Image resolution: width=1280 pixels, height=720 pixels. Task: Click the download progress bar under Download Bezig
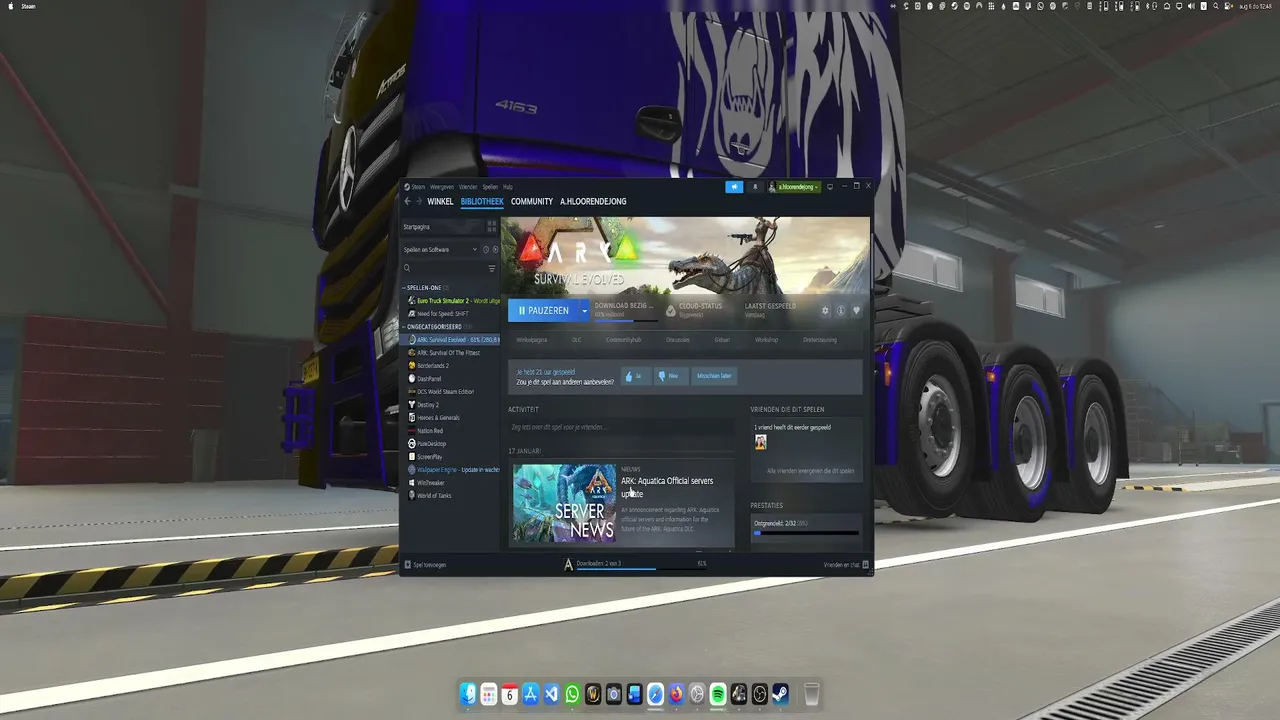click(626, 321)
